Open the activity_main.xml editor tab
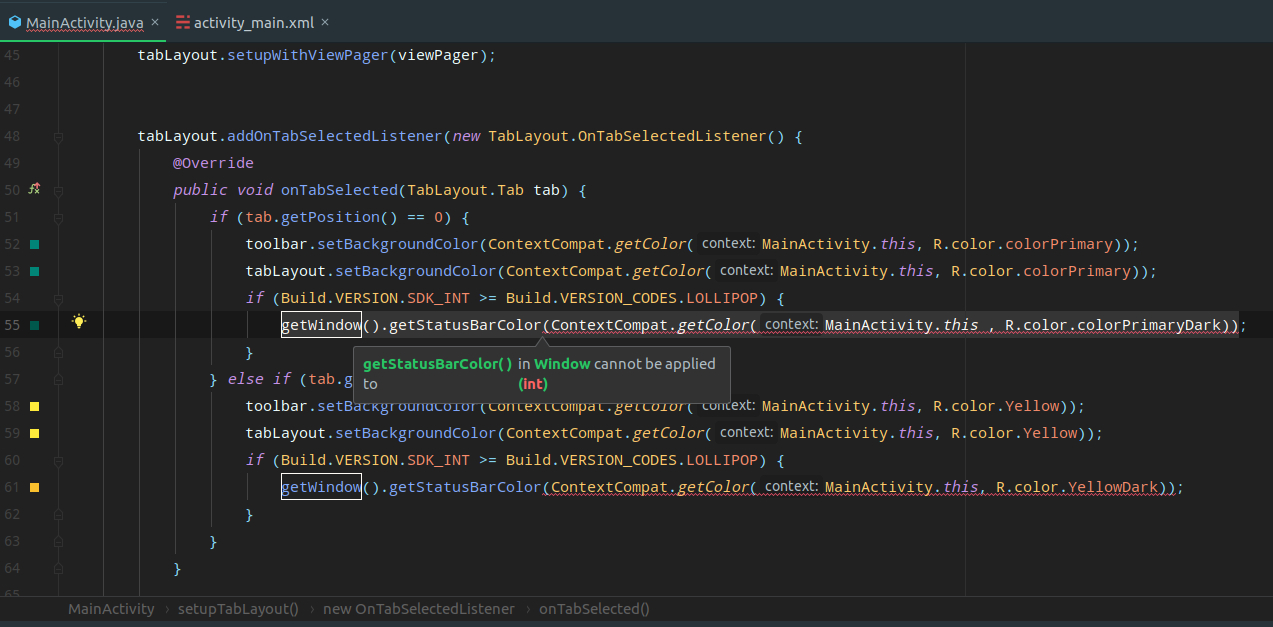The width and height of the screenshot is (1273, 627). (x=254, y=22)
